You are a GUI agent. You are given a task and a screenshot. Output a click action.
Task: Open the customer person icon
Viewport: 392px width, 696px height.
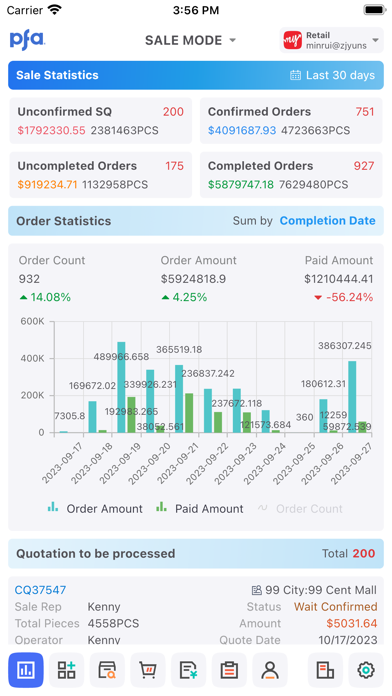pyautogui.click(x=270, y=670)
